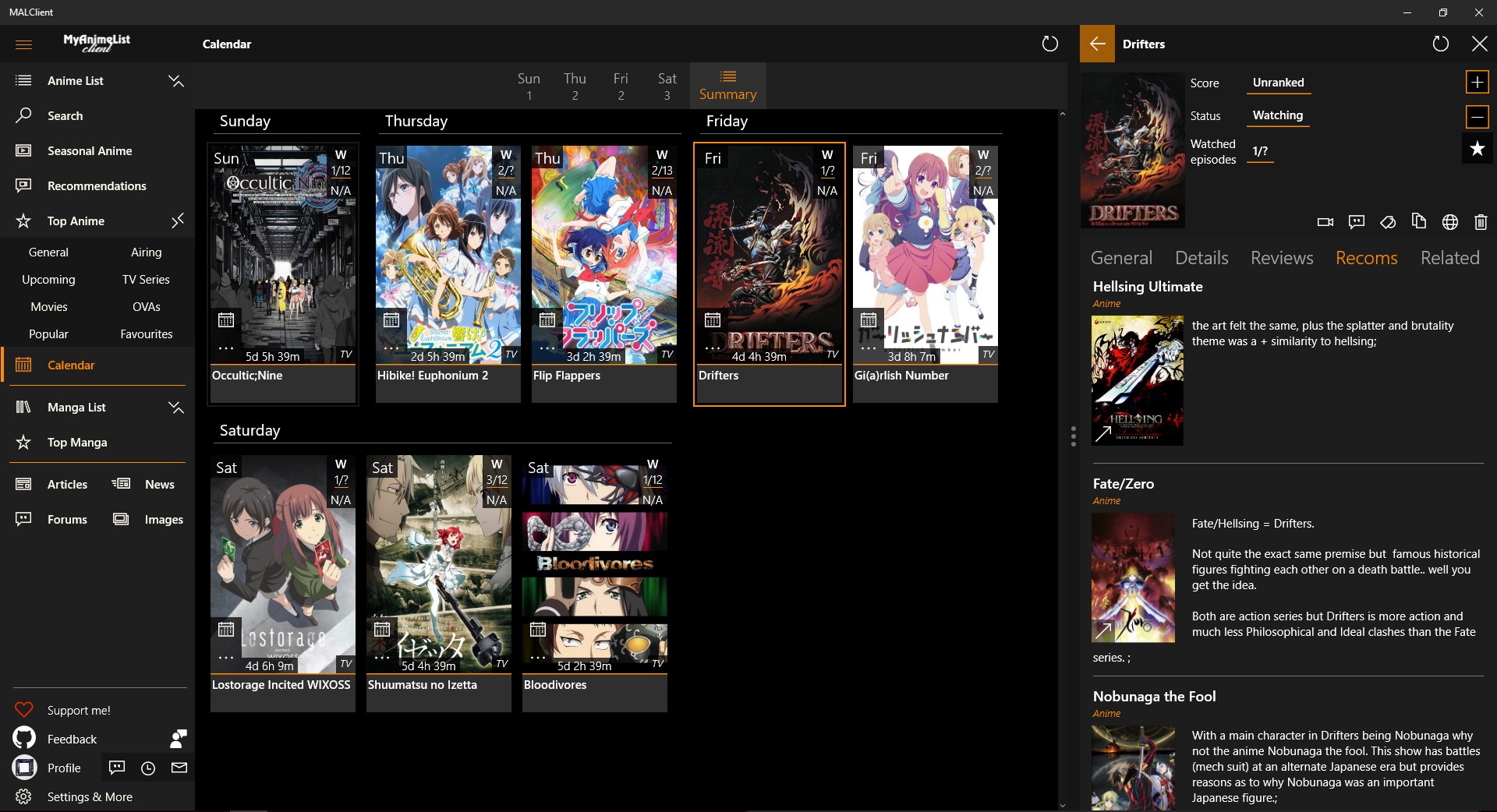The height and width of the screenshot is (812, 1497).
Task: Select OVAs top anime filter
Action: (147, 307)
